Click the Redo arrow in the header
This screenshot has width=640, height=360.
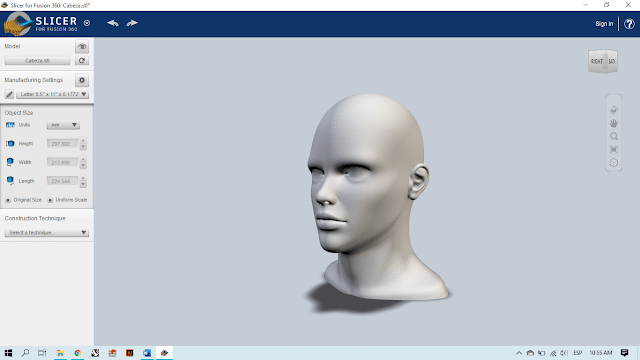coord(132,23)
